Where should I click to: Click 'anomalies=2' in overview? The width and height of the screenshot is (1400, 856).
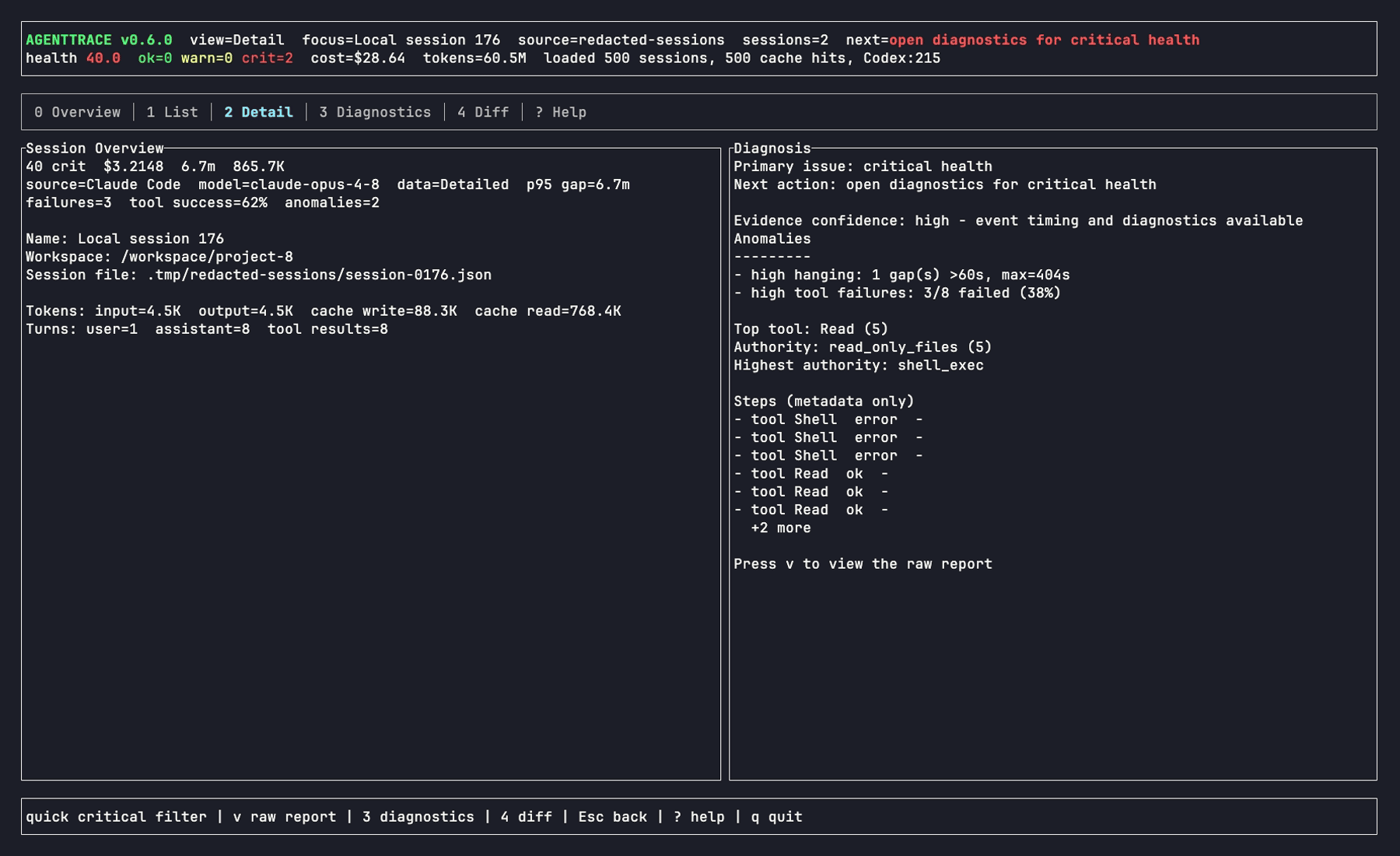coord(332,202)
